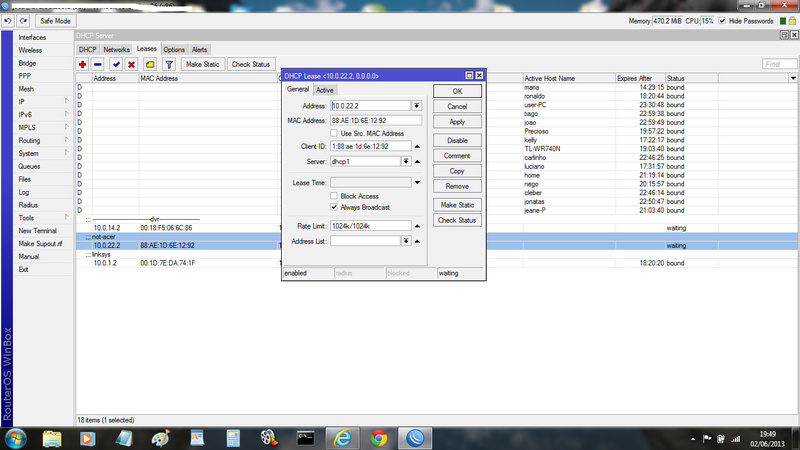Switch to WinBox taskbar icon
Viewport: 800px width, 450px height.
point(415,438)
